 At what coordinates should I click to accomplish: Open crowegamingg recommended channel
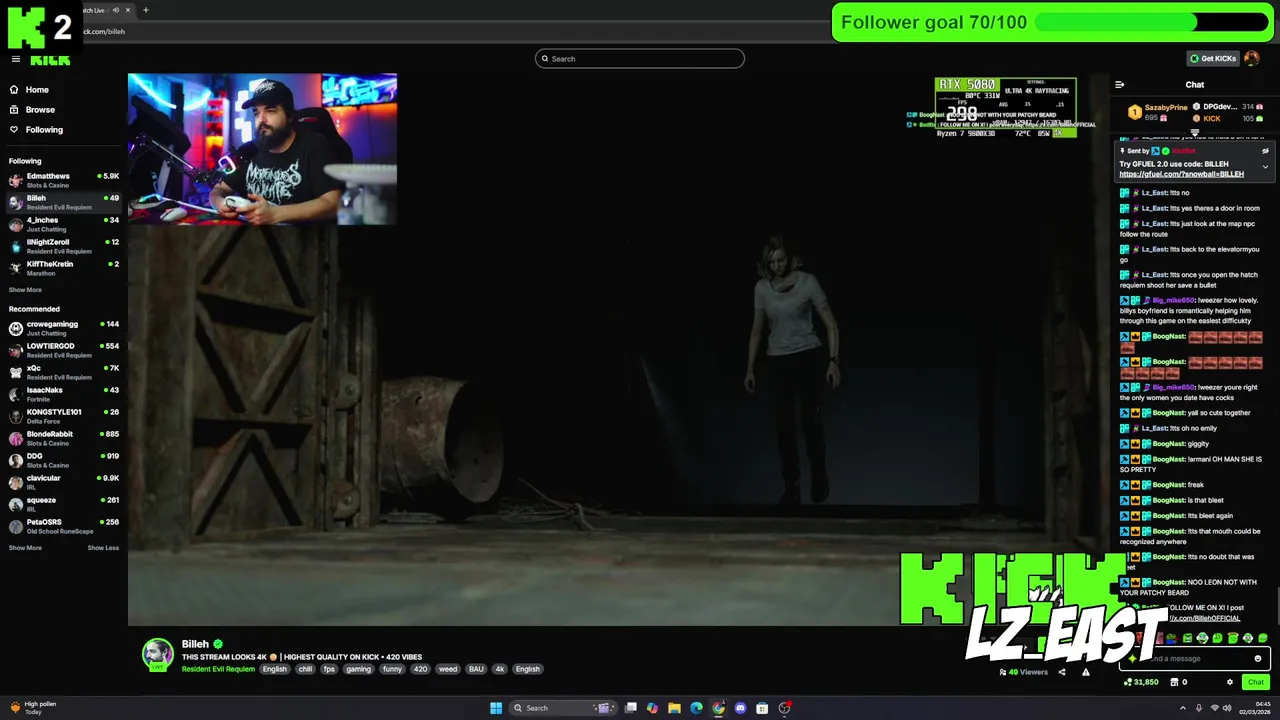[x=63, y=328]
